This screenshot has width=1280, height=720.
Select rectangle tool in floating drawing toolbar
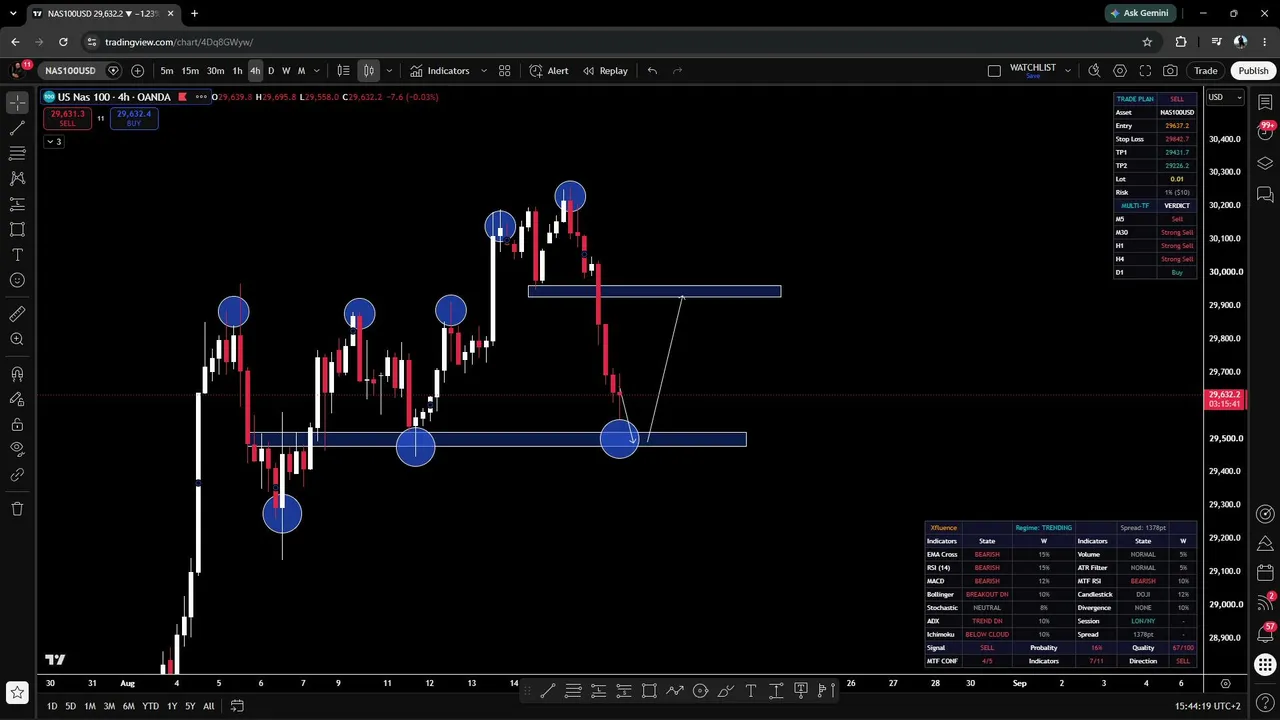click(x=649, y=691)
